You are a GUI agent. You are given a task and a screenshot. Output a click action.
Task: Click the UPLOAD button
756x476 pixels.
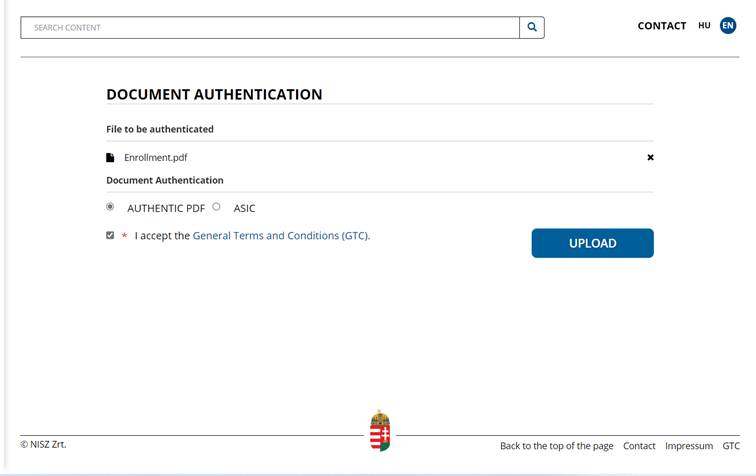[x=593, y=243]
